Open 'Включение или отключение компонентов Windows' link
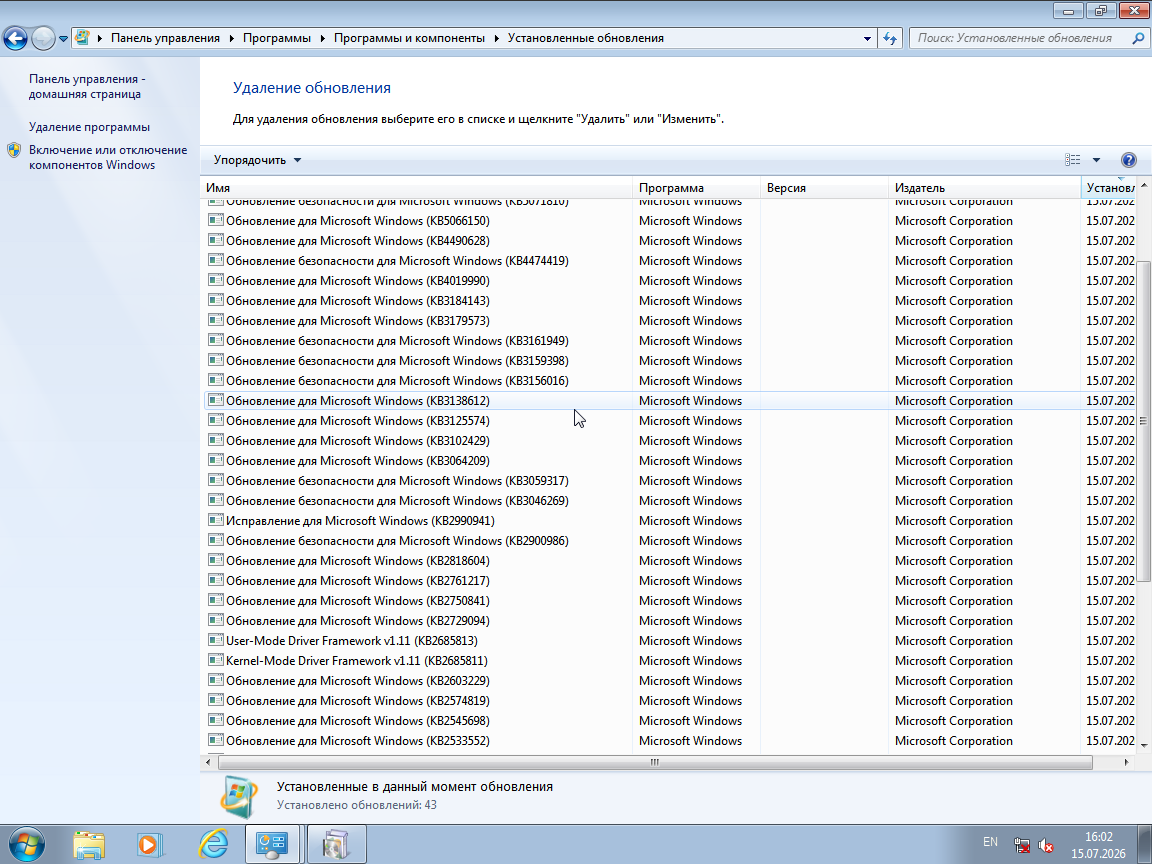Viewport: 1152px width, 864px height. pos(108,157)
